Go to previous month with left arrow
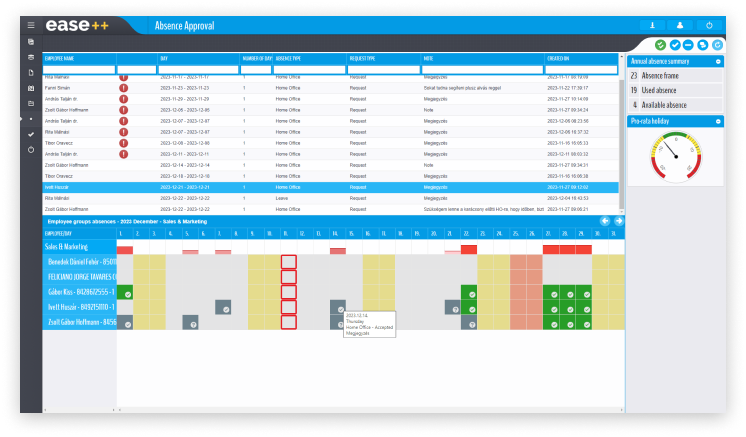 [605, 221]
